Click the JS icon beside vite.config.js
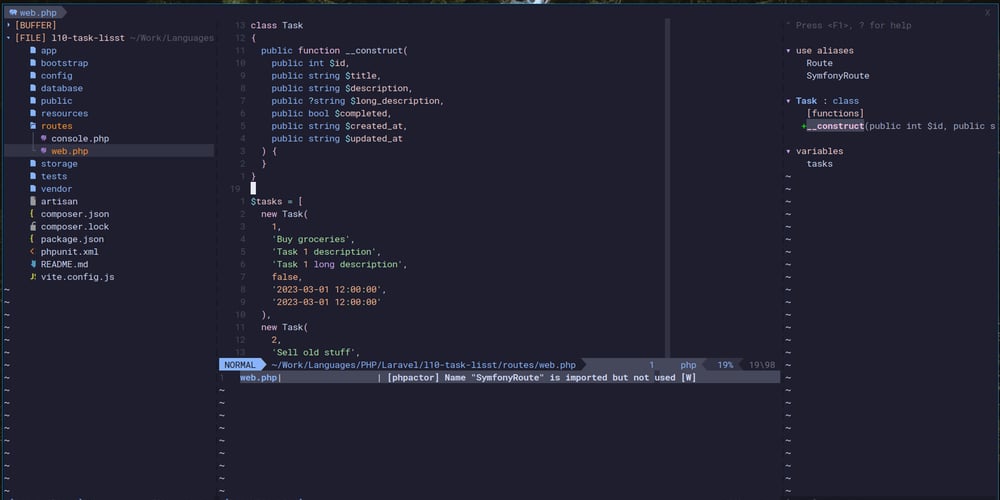The image size is (1000, 500). (x=33, y=277)
